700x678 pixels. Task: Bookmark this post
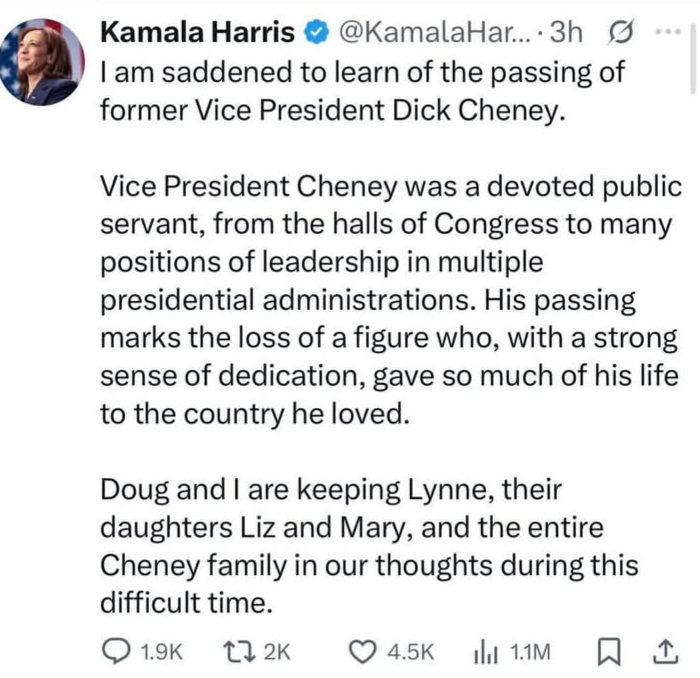click(608, 652)
